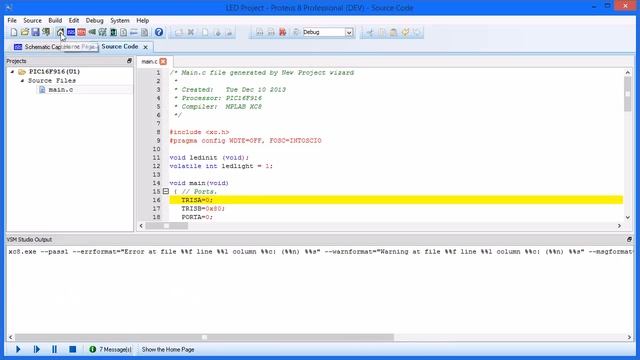The width and height of the screenshot is (640, 360).
Task: Select PIC16F916(U1) in the project tree
Action: click(54, 72)
